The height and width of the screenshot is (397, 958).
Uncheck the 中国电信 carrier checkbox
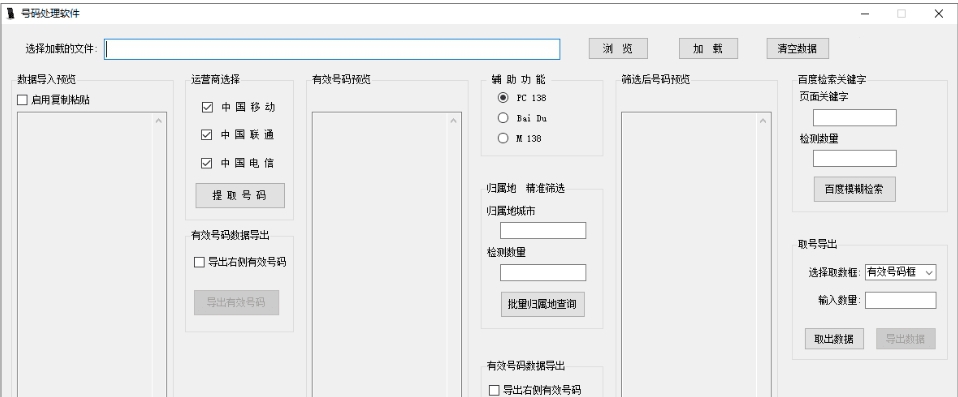click(207, 163)
